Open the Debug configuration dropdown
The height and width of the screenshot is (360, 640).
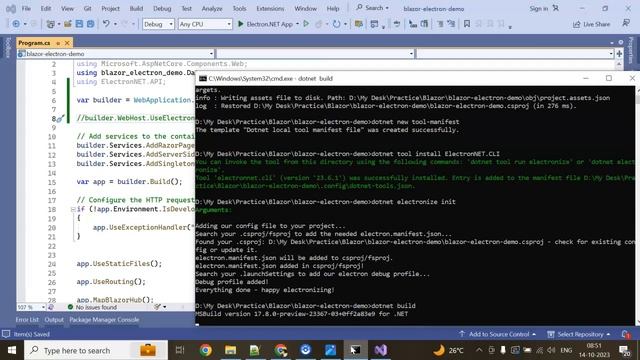(x=158, y=24)
